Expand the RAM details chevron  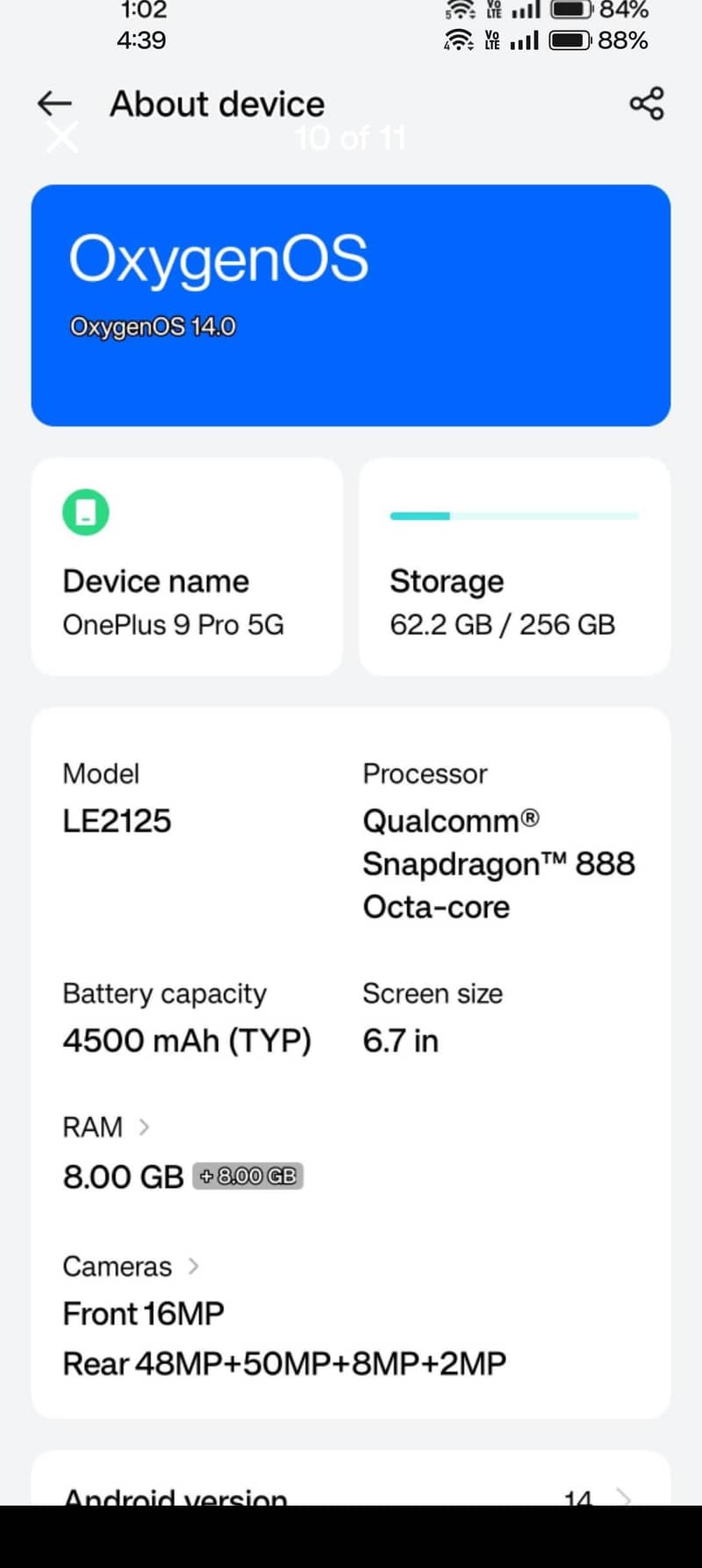tap(145, 1126)
